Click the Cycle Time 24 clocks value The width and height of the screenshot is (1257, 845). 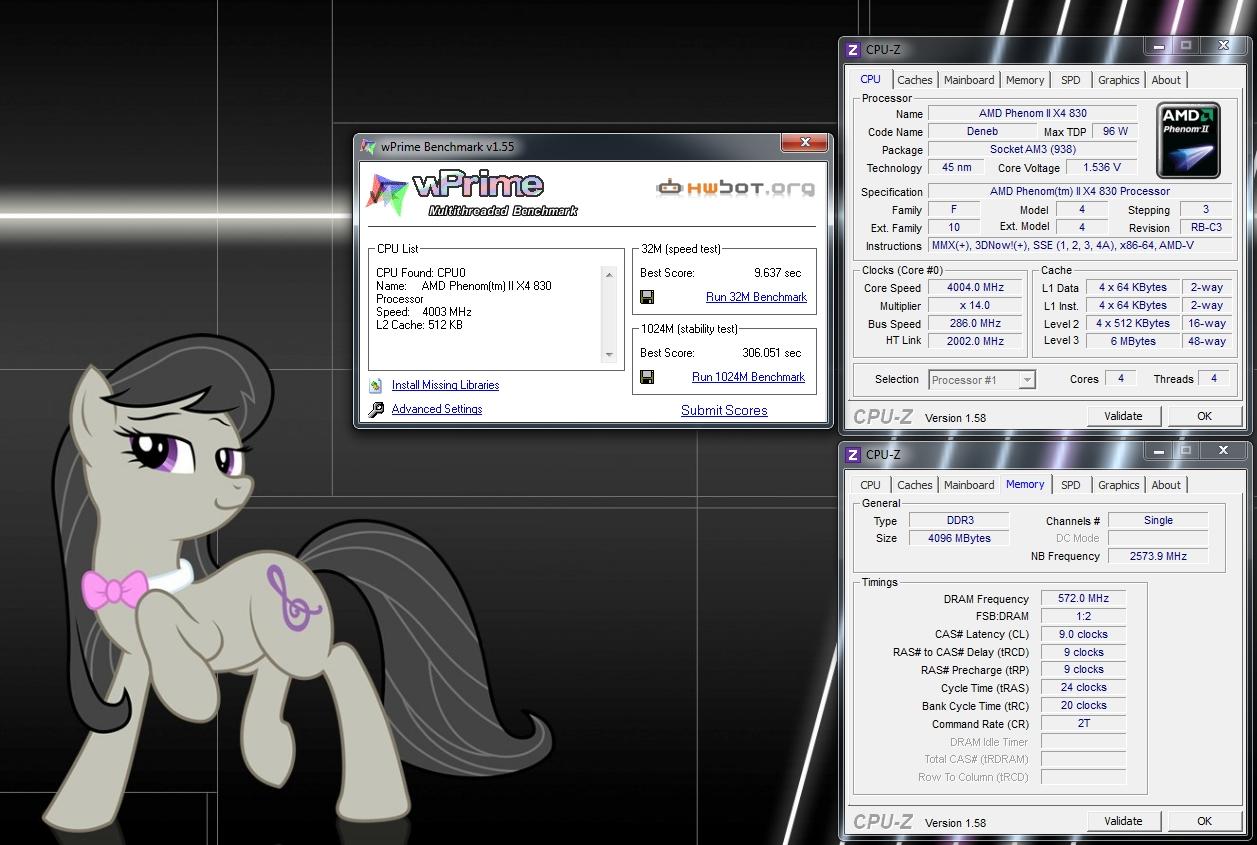click(1083, 688)
